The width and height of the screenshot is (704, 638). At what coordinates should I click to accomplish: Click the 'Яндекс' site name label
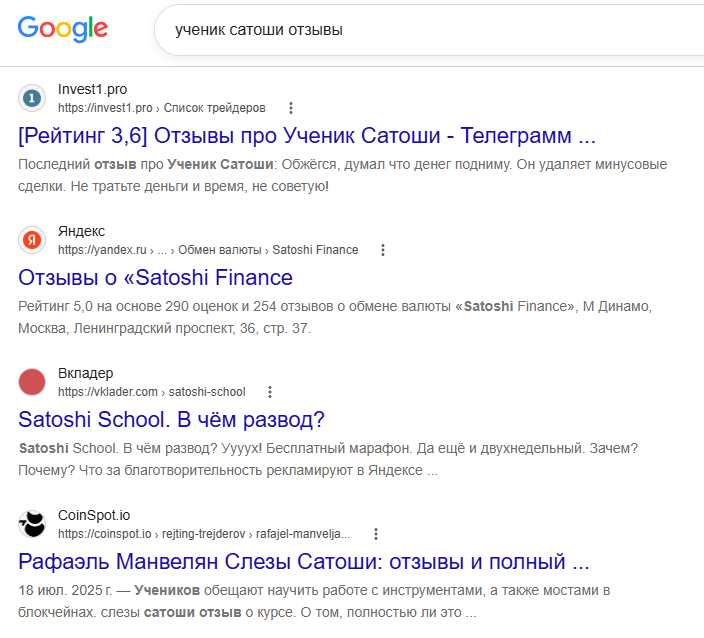[81, 231]
